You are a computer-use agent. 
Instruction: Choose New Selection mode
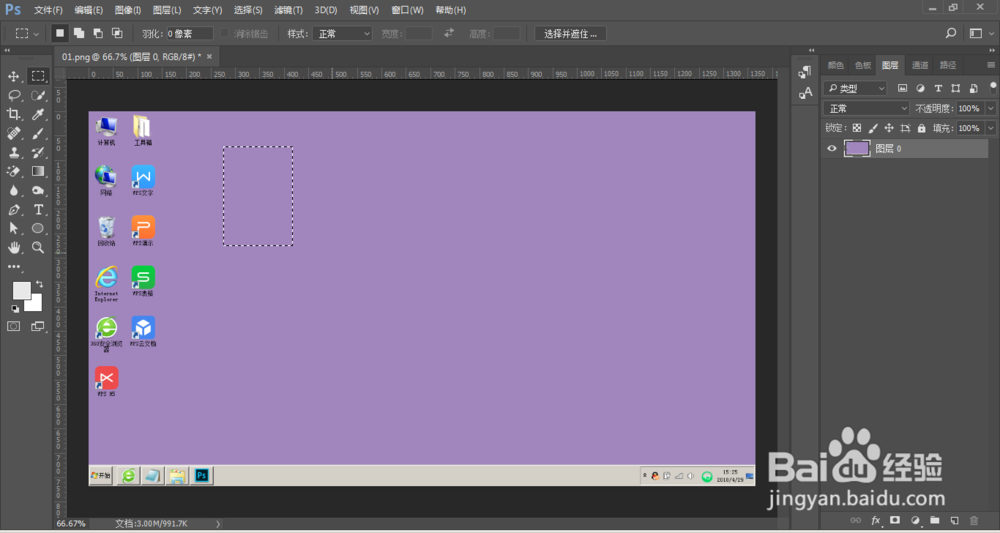[60, 33]
